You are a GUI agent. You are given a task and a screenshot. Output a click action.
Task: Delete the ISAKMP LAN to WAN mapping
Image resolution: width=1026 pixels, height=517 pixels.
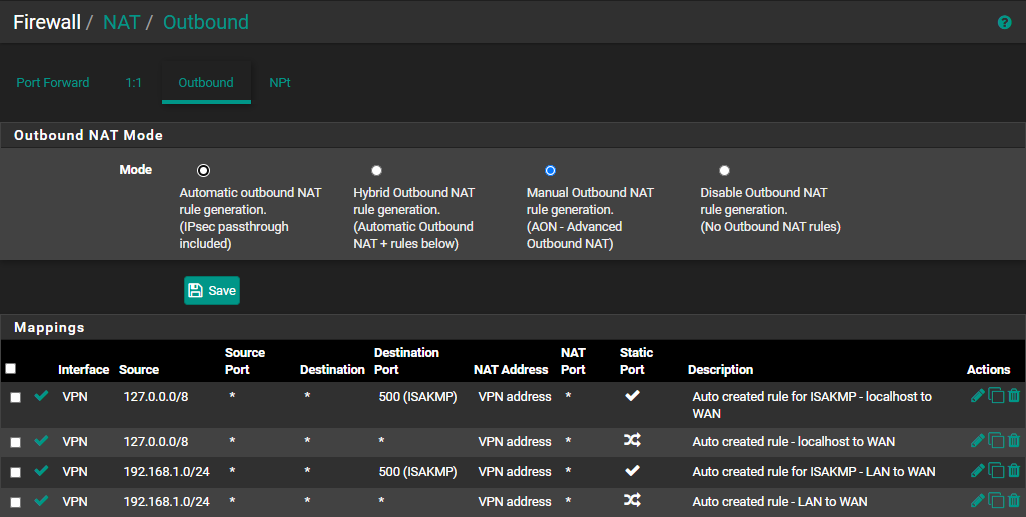(x=1014, y=471)
